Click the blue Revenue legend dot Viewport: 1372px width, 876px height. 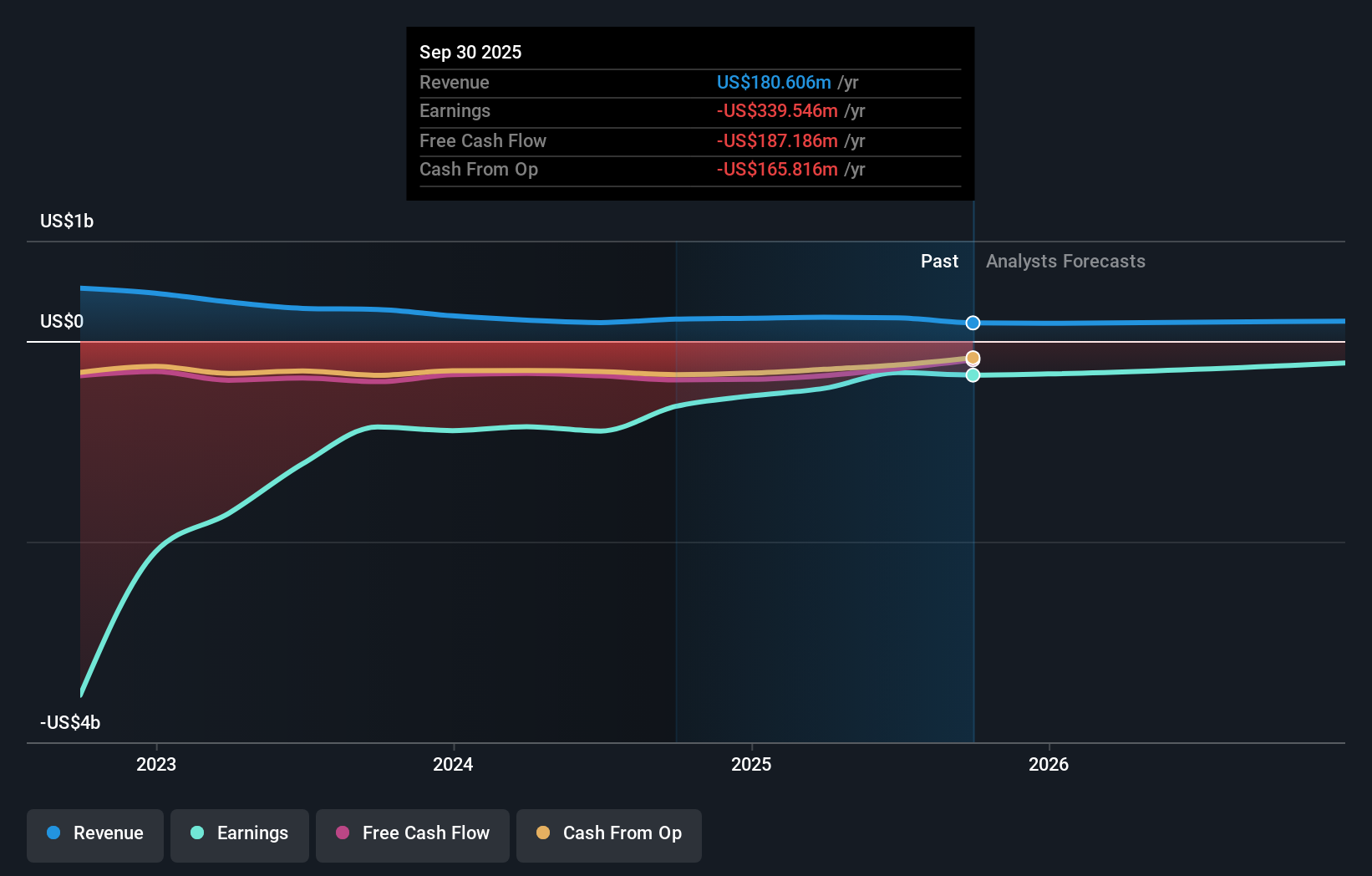click(53, 833)
